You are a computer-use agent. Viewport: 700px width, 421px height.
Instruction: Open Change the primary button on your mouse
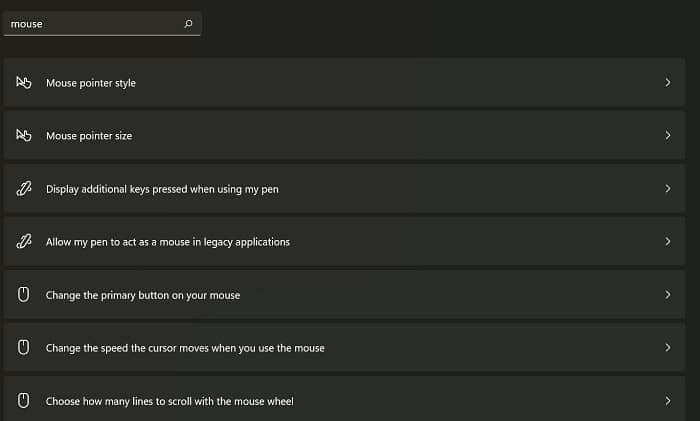[143, 295]
